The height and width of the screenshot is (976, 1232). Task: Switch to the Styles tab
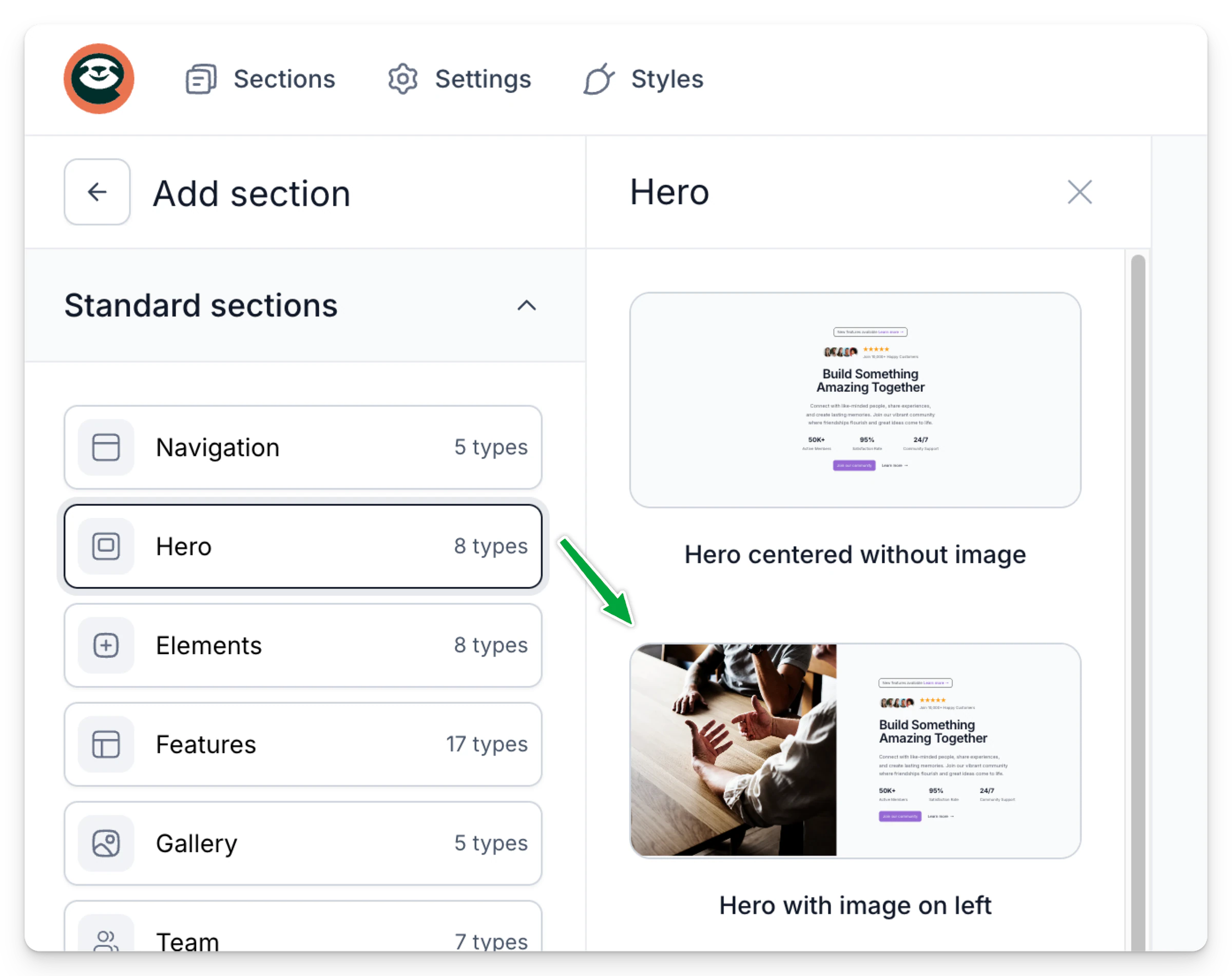pyautogui.click(x=643, y=79)
